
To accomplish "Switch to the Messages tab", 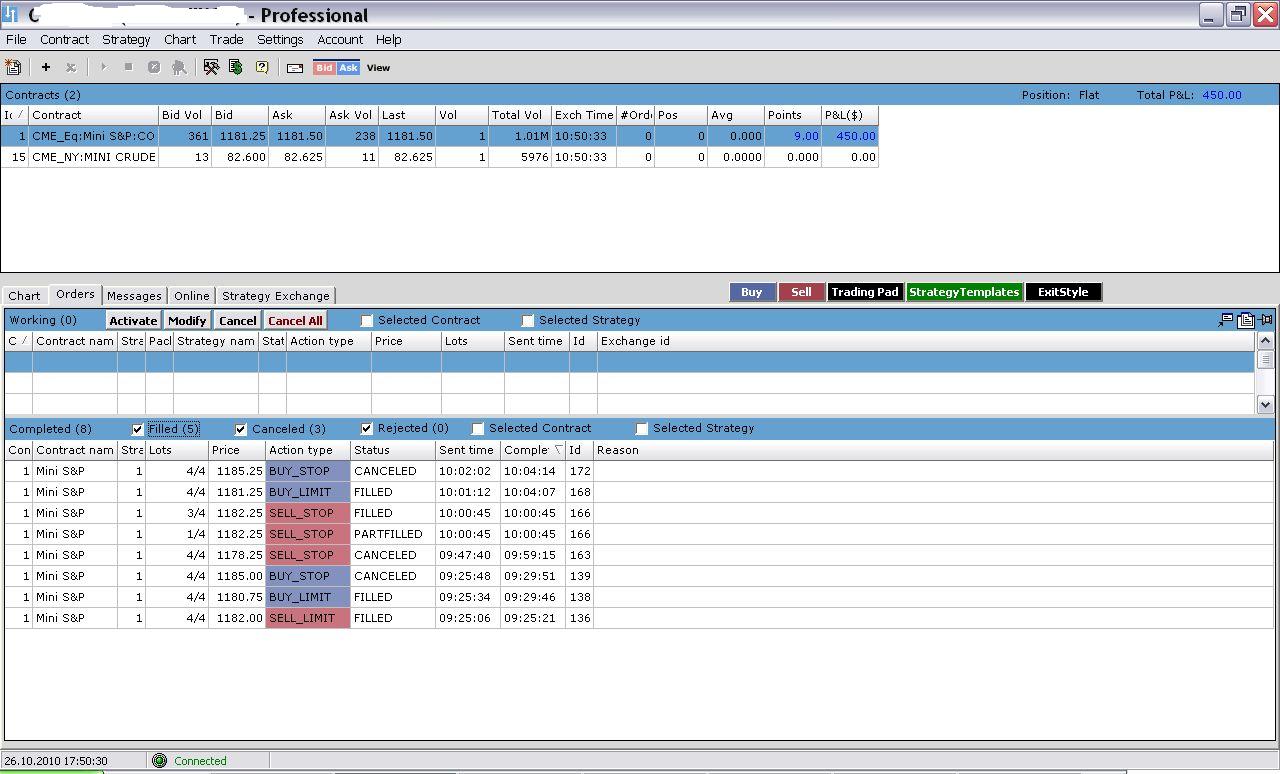I will pos(134,296).
